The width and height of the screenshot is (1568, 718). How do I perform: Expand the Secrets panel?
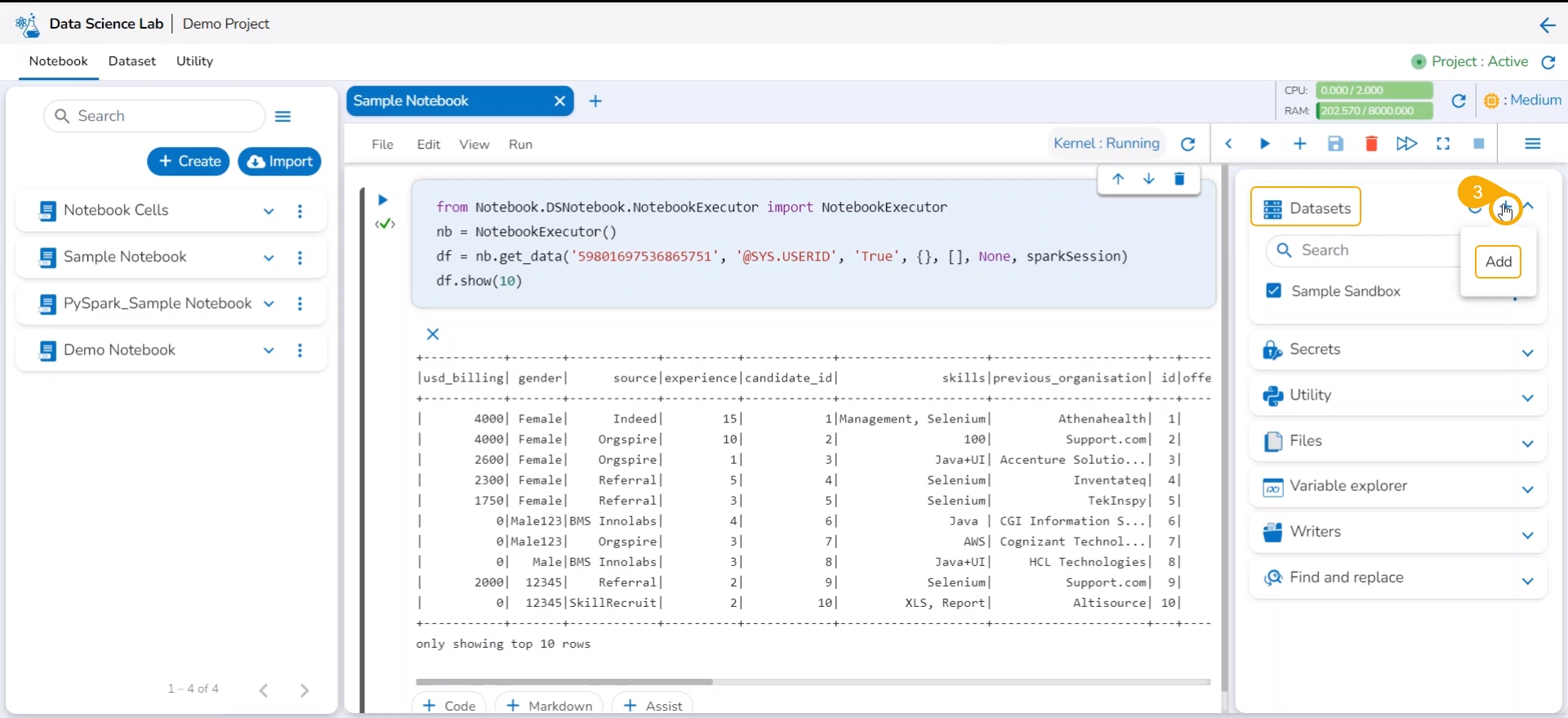pyautogui.click(x=1527, y=353)
